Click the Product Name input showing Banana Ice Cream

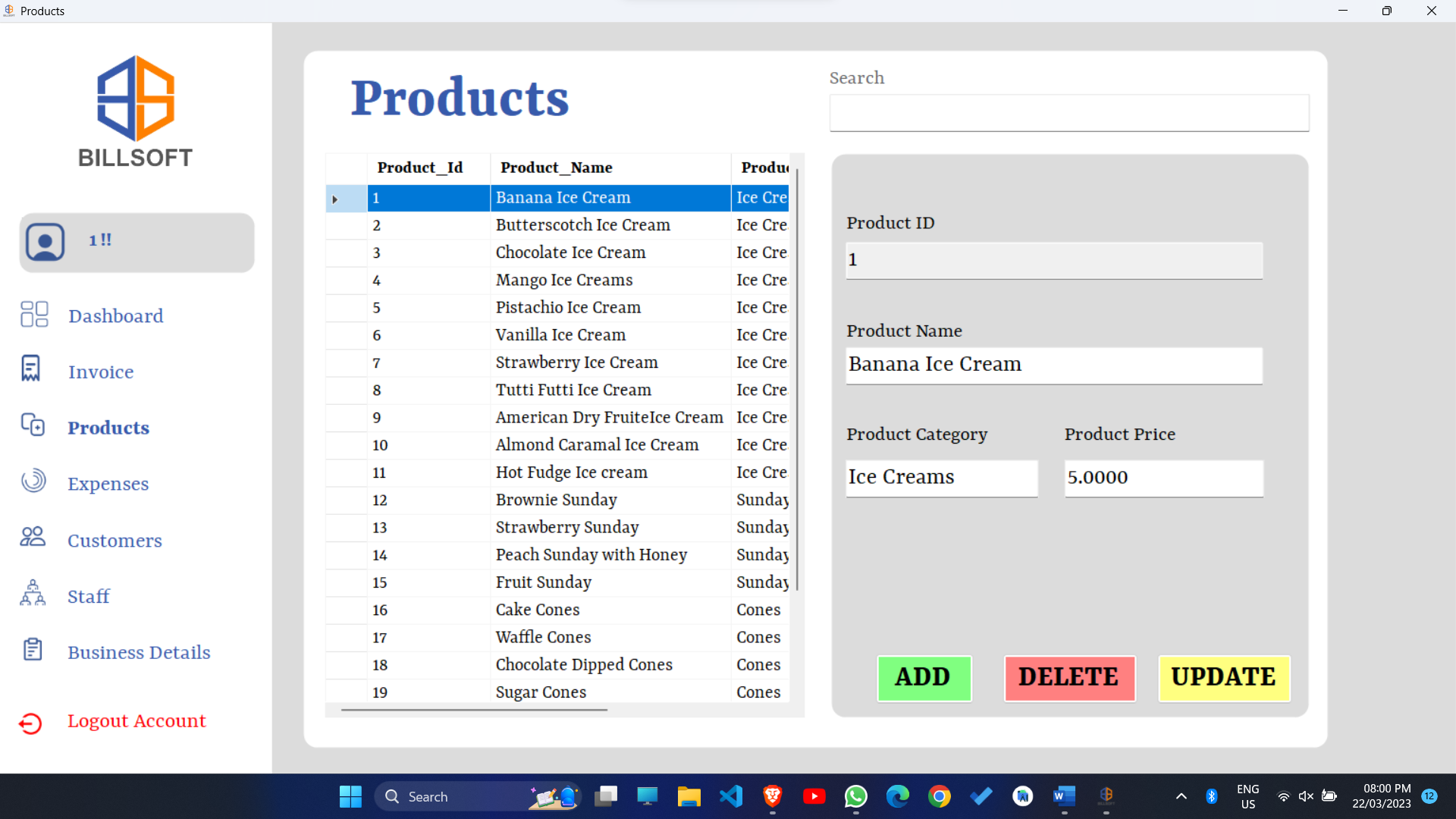pos(1053,366)
